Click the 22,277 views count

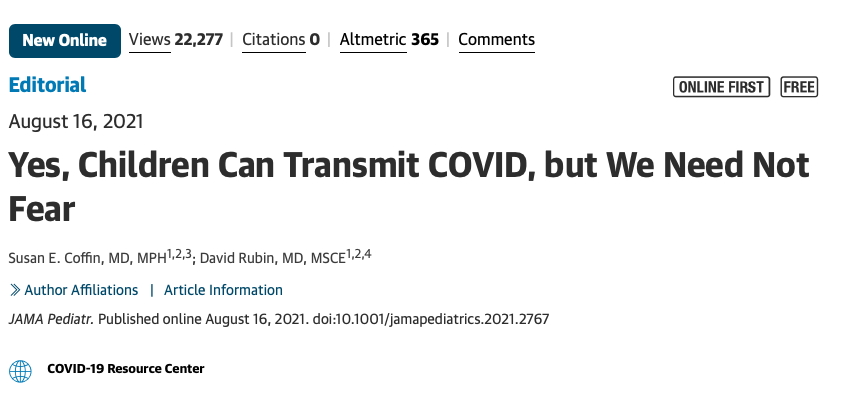coord(198,40)
